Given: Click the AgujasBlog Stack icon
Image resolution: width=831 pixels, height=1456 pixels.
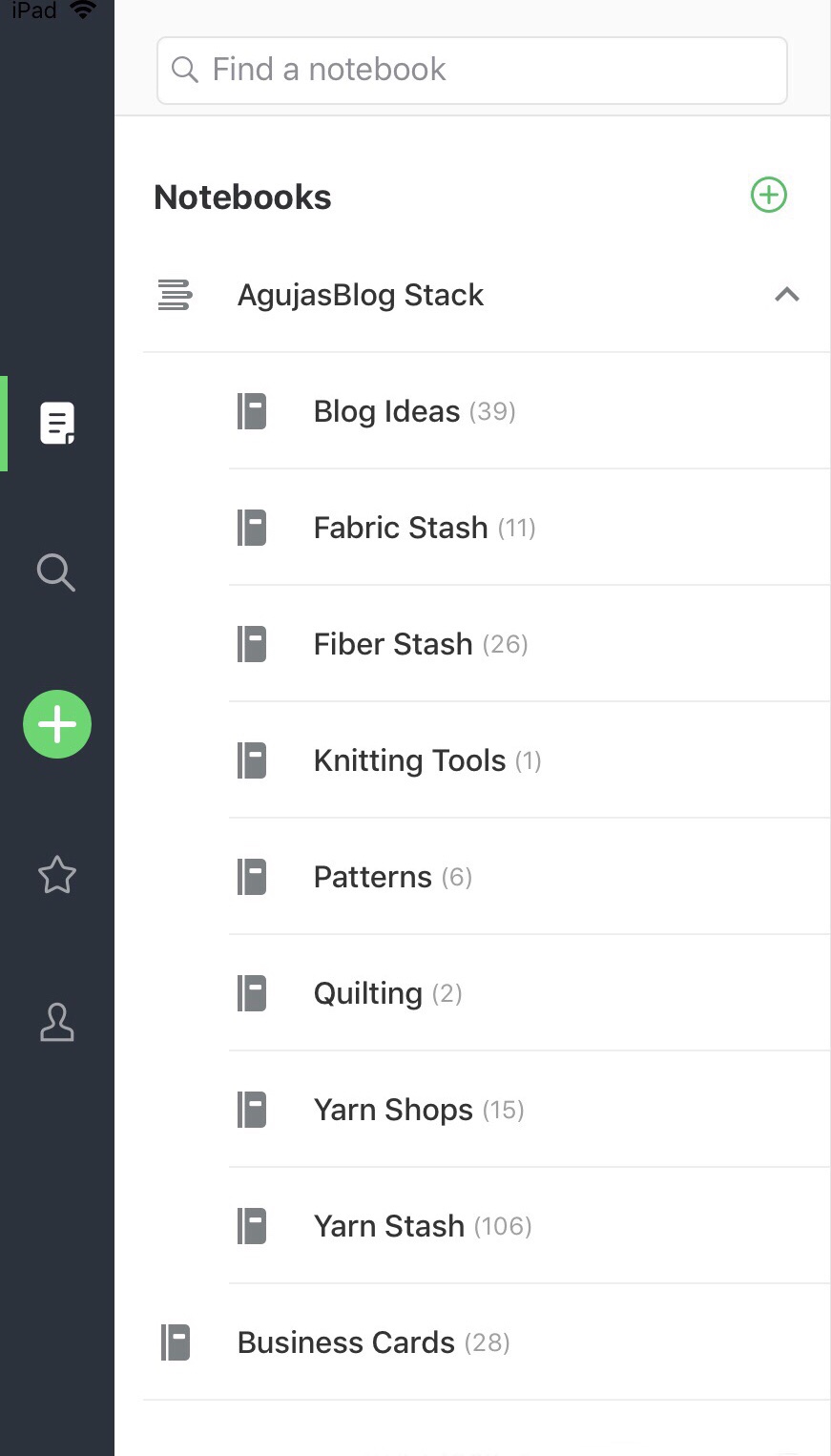Looking at the screenshot, I should tap(175, 295).
